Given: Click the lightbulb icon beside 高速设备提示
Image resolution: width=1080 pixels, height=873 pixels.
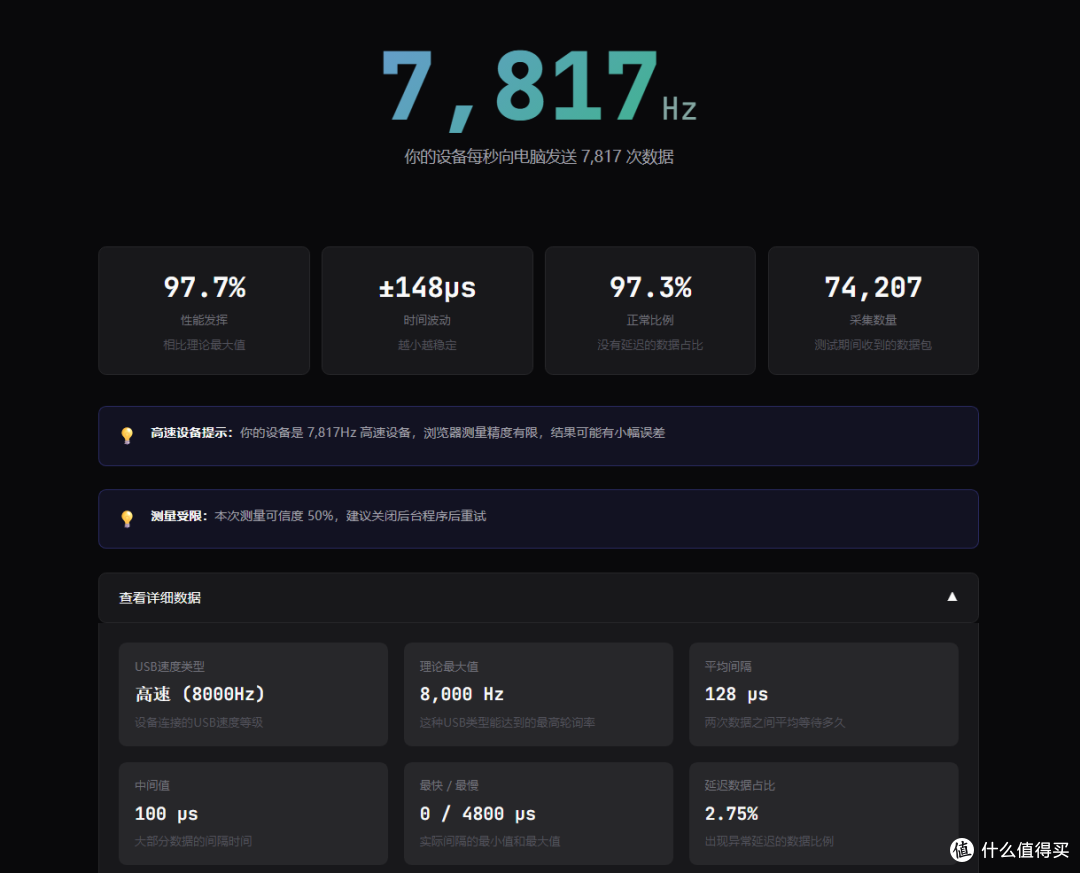Looking at the screenshot, I should pos(127,435).
